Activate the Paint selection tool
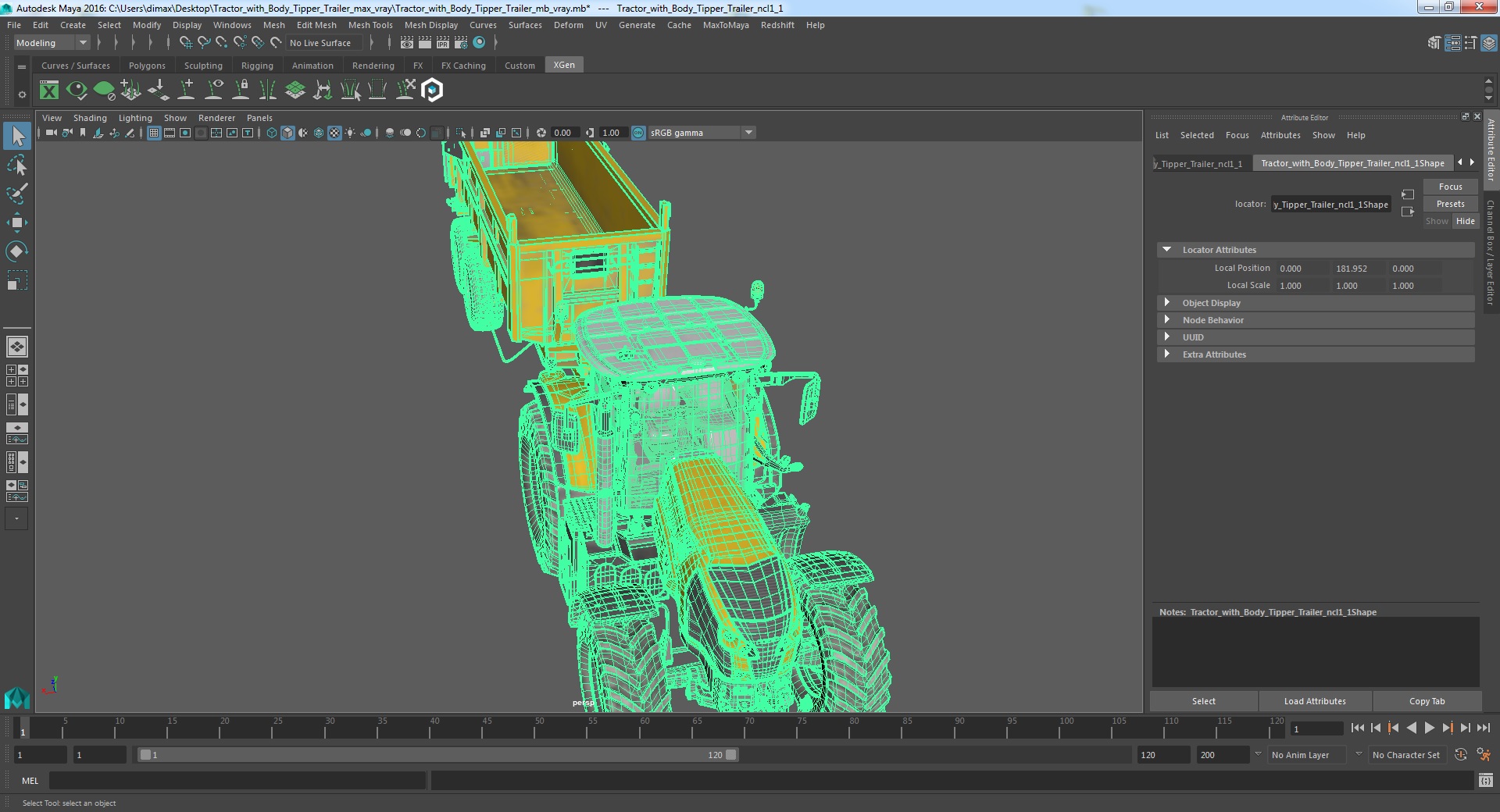This screenshot has width=1500, height=812. coord(17,194)
